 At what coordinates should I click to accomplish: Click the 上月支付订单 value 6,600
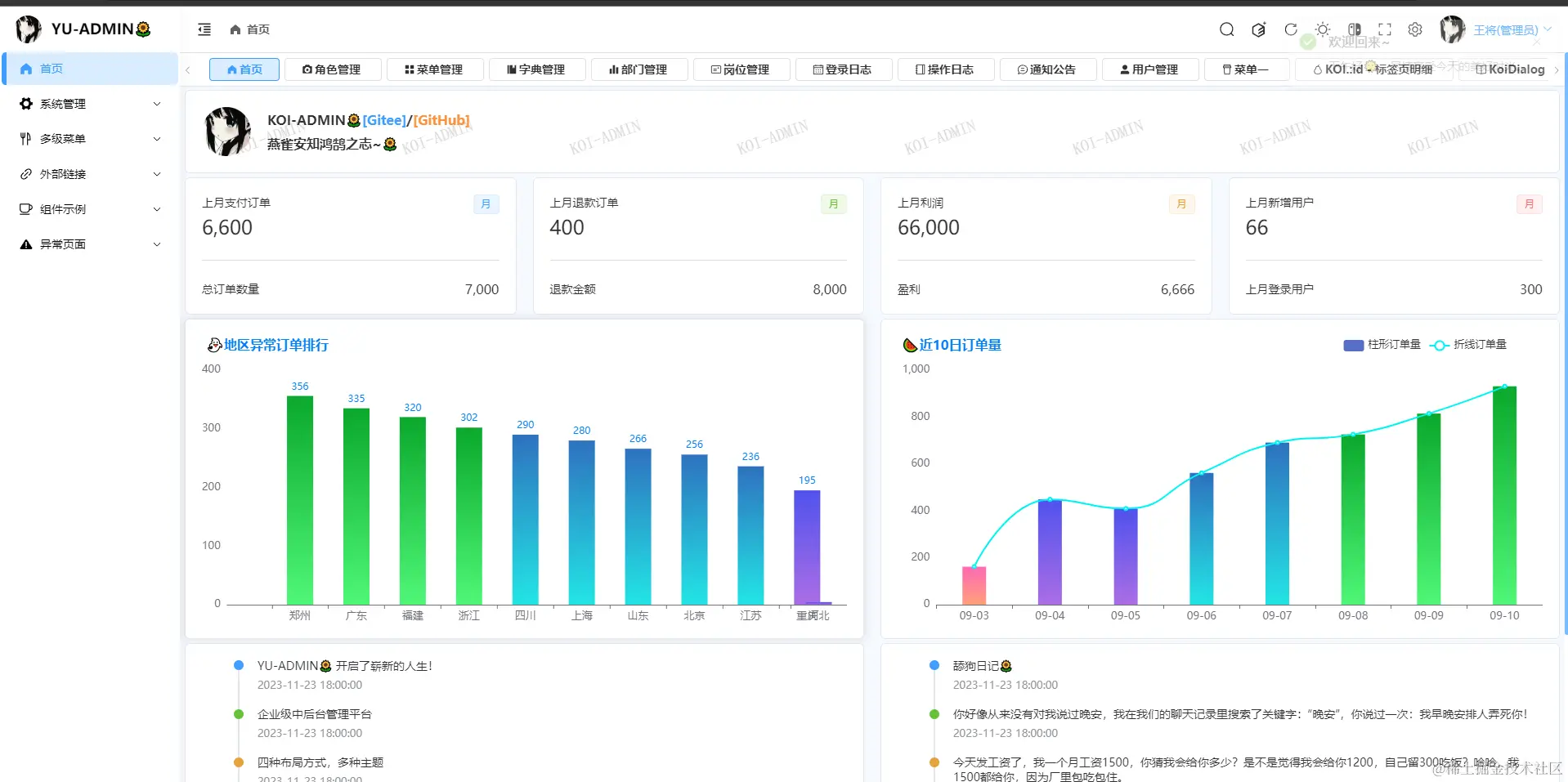click(227, 228)
